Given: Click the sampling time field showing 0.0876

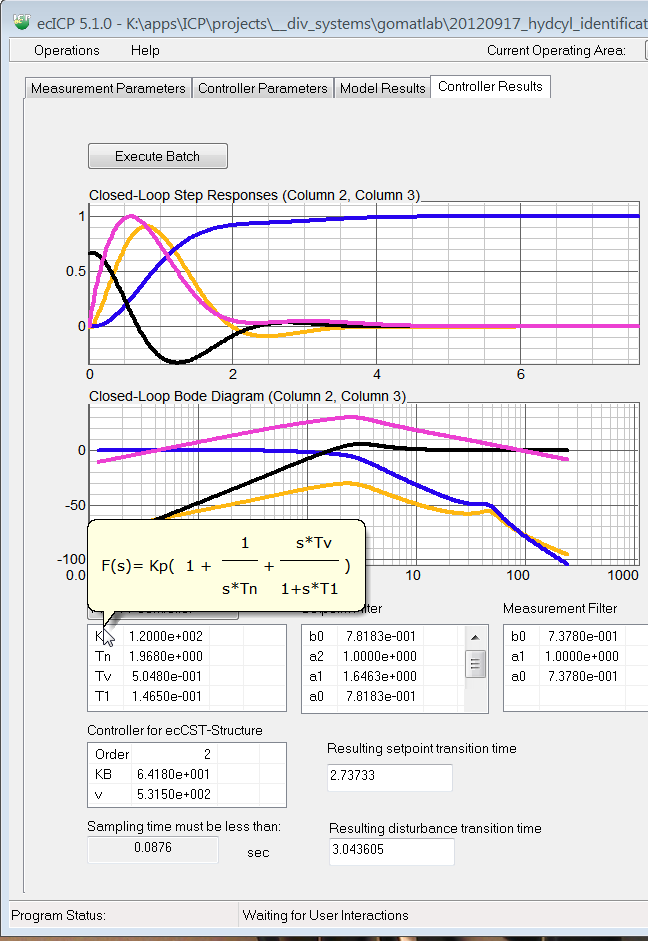Looking at the screenshot, I should click(x=152, y=849).
